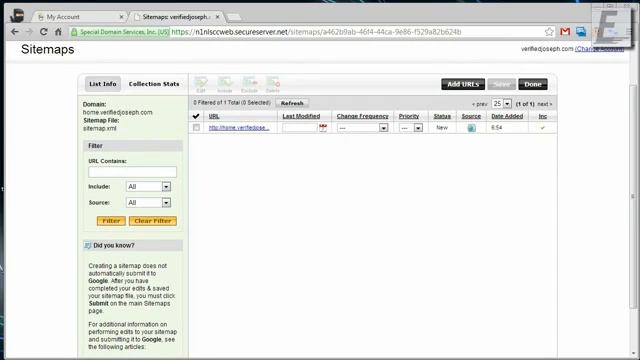This screenshot has width=640, height=360.
Task: Sort by the Last Modified column header
Action: tap(301, 116)
